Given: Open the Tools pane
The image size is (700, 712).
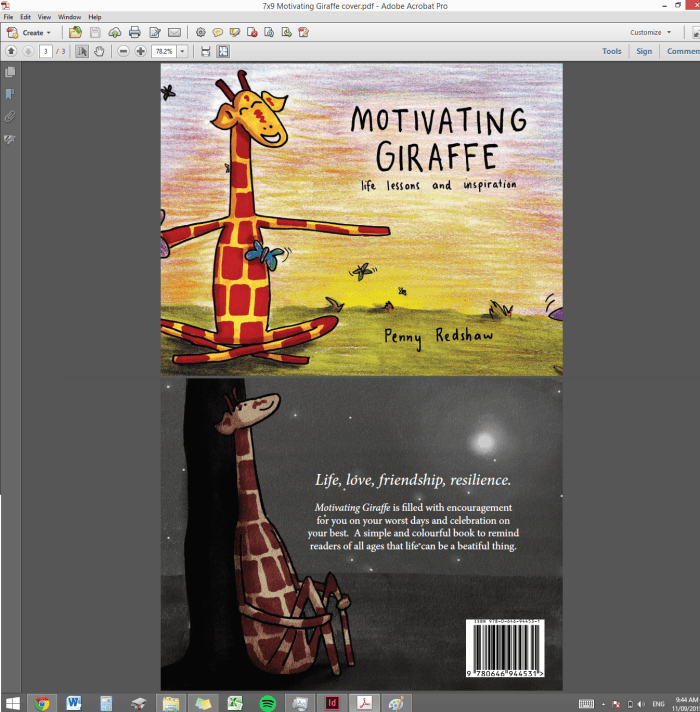Looking at the screenshot, I should coord(611,51).
